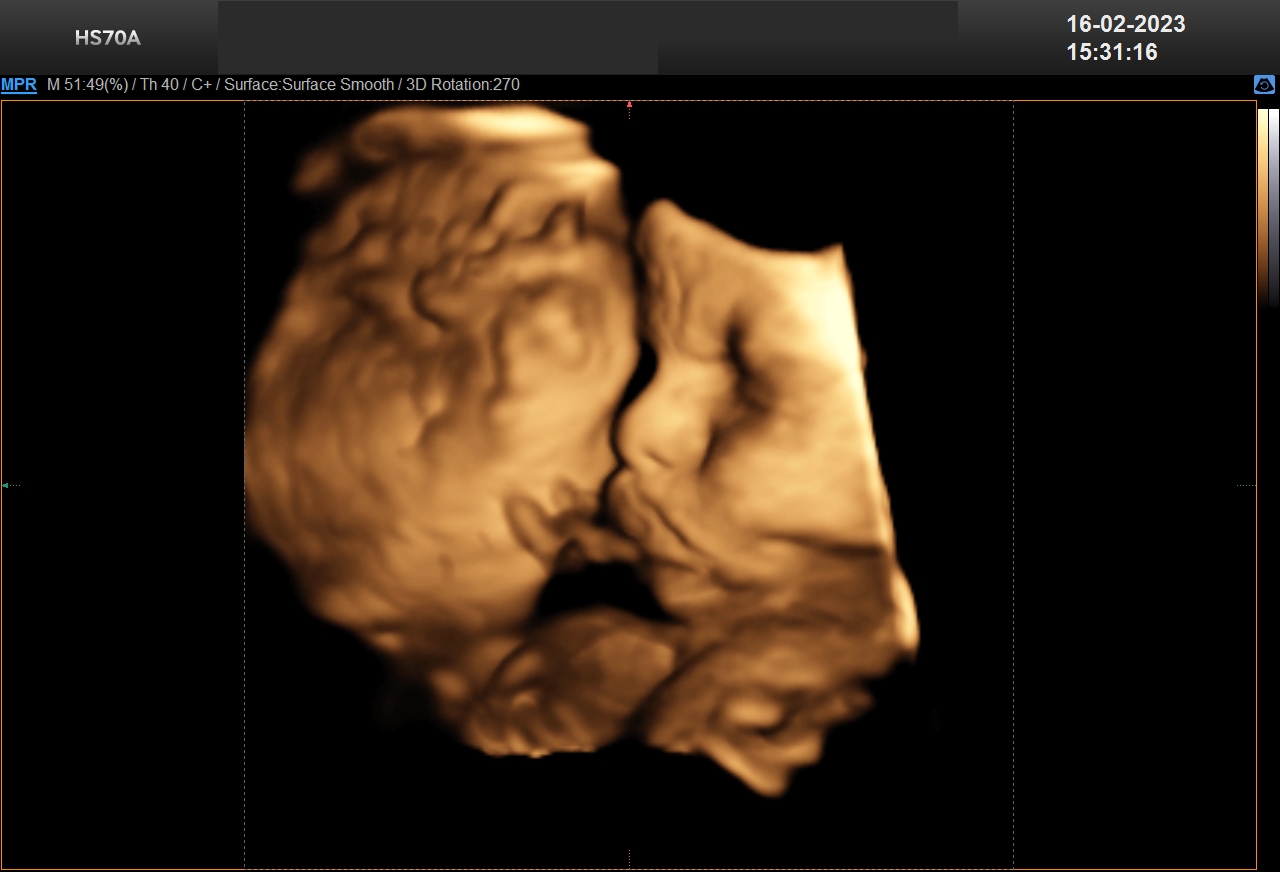Viewport: 1280px width, 872px height.
Task: Click the red marker at top of view
Action: point(629,104)
